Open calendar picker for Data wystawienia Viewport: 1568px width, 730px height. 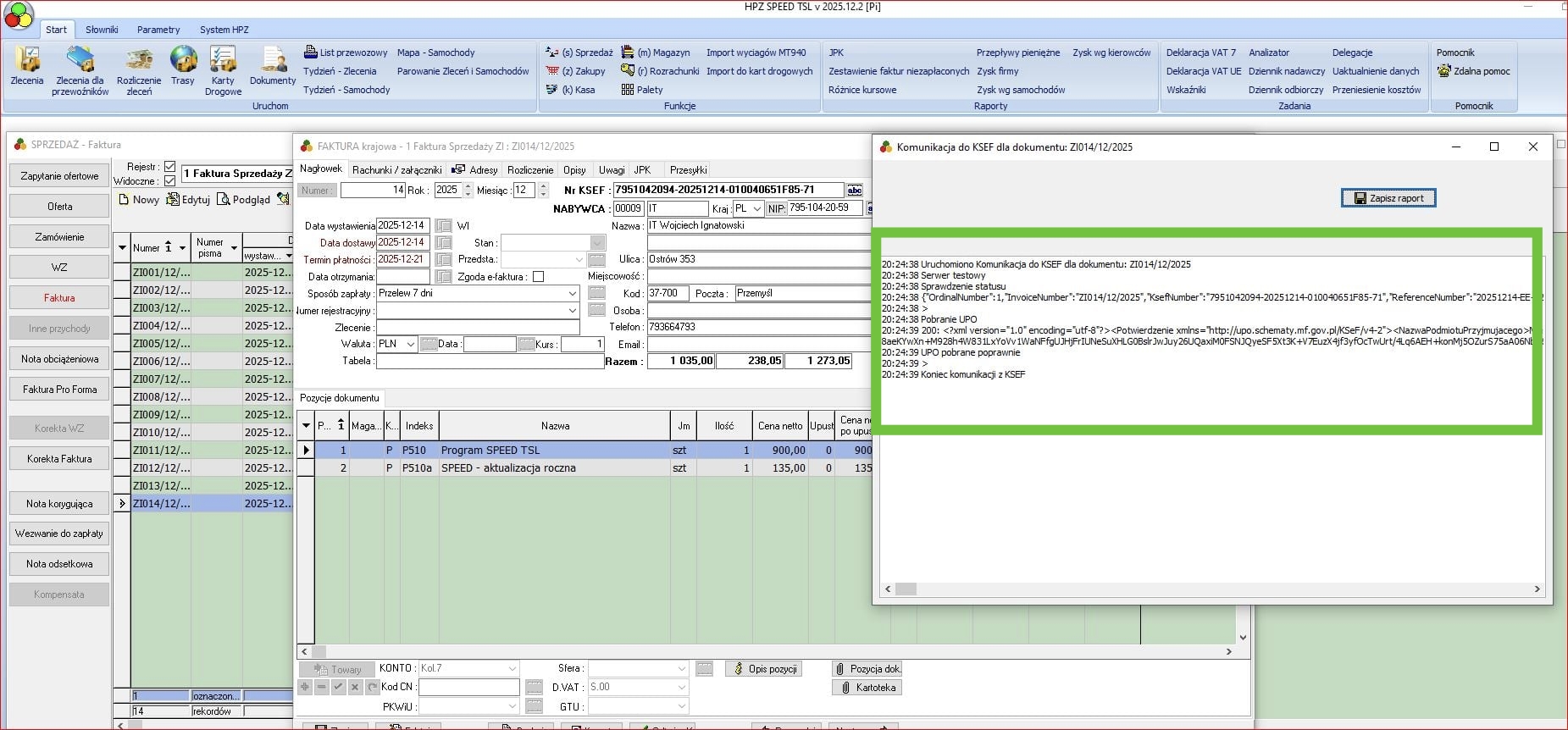click(443, 226)
